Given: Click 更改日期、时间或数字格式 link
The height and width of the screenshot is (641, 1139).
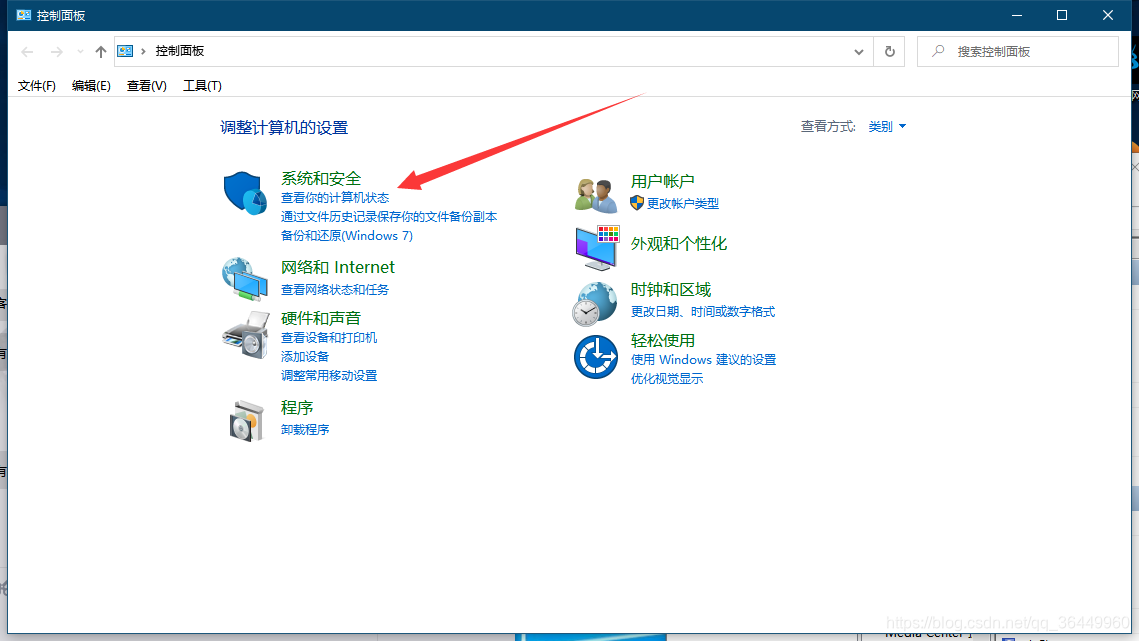Looking at the screenshot, I should [x=702, y=312].
